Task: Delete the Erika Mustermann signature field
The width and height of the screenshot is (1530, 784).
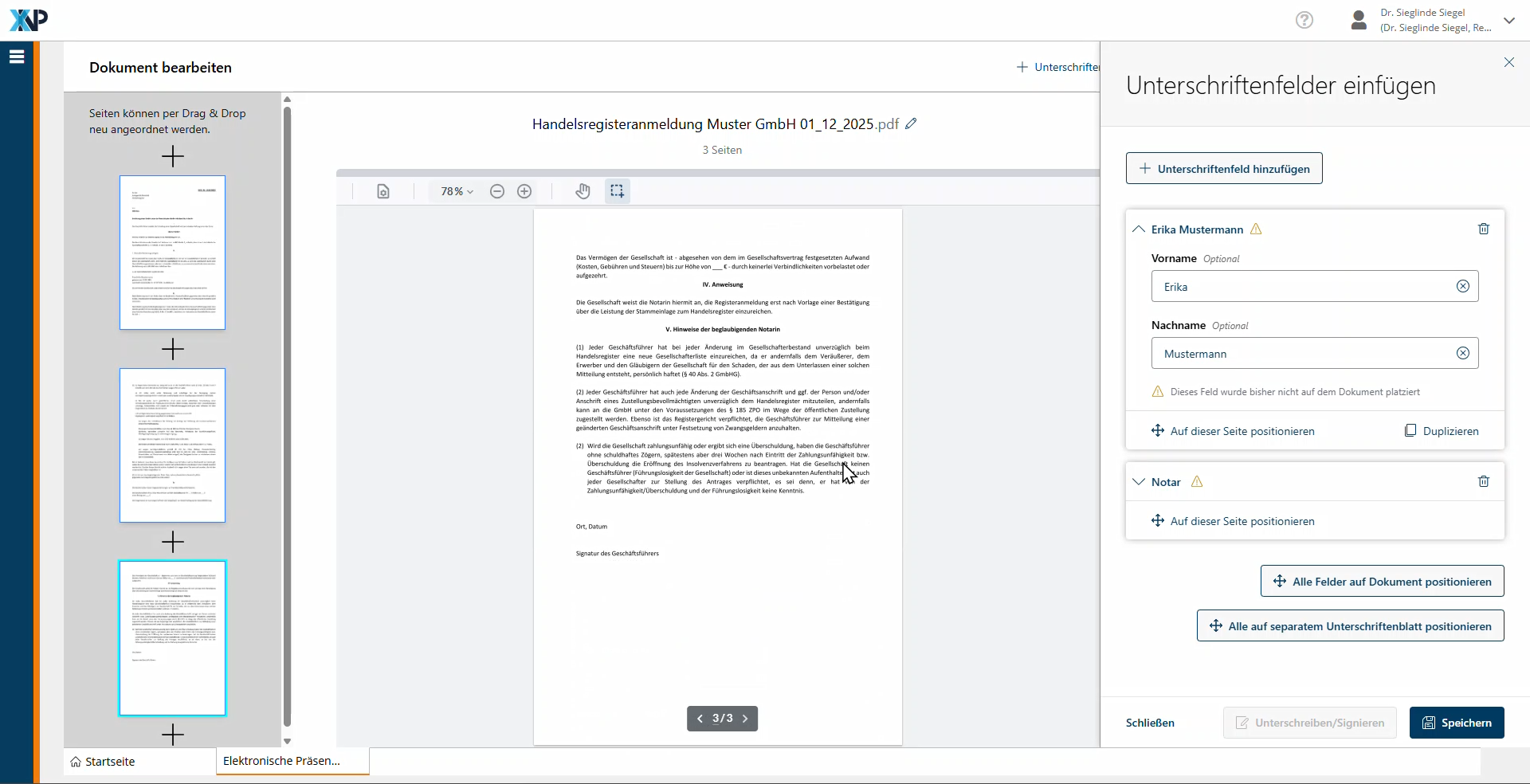Action: (1483, 229)
